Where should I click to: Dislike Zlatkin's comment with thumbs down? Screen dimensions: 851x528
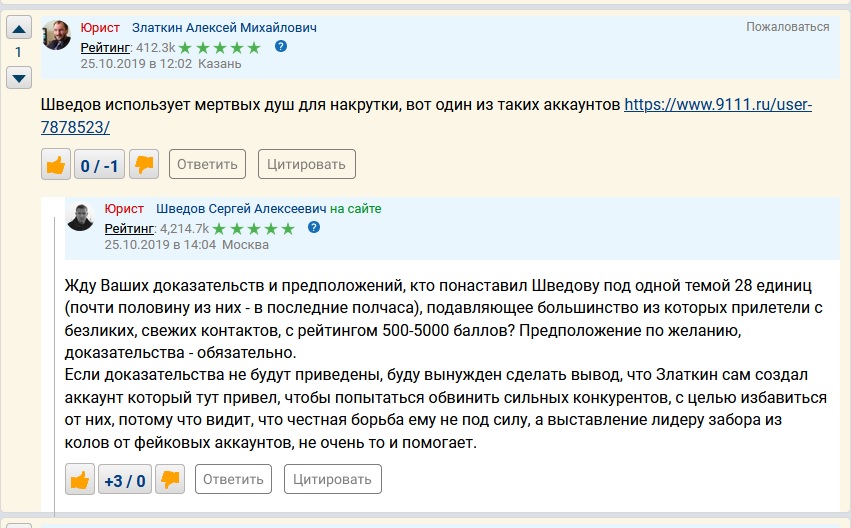click(144, 164)
